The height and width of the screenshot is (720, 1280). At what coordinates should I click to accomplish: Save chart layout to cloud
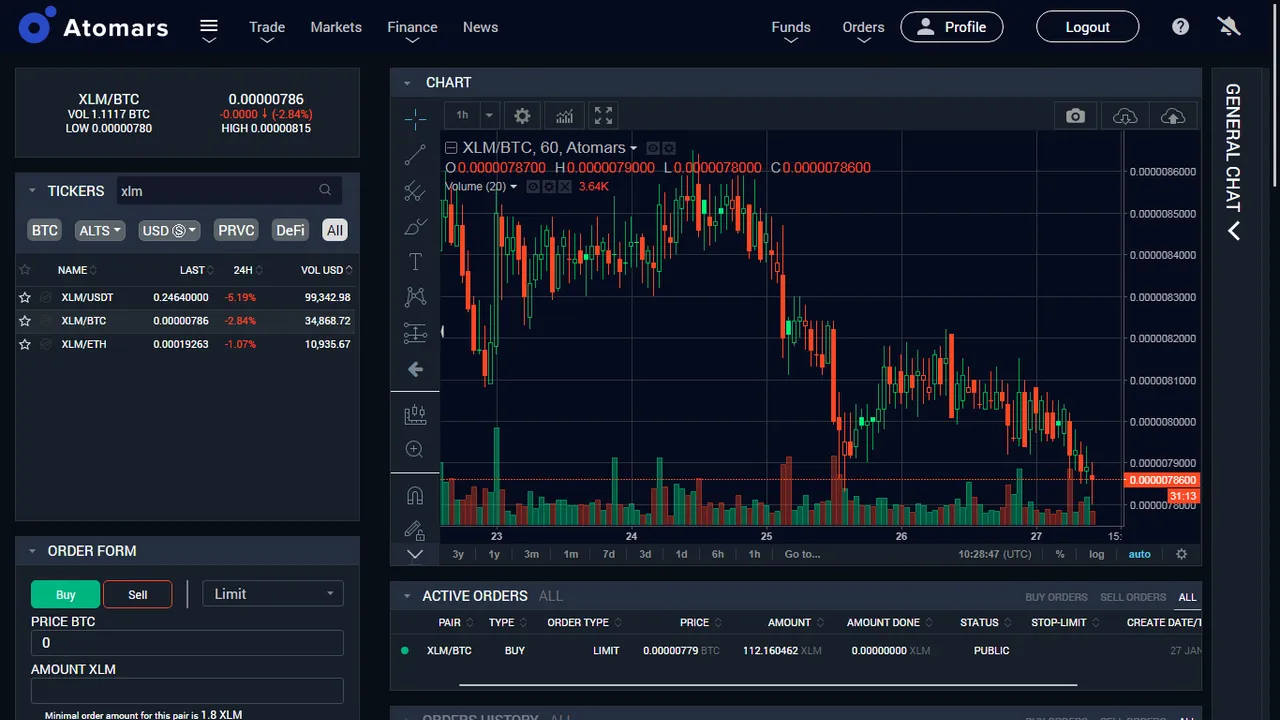pos(1173,116)
